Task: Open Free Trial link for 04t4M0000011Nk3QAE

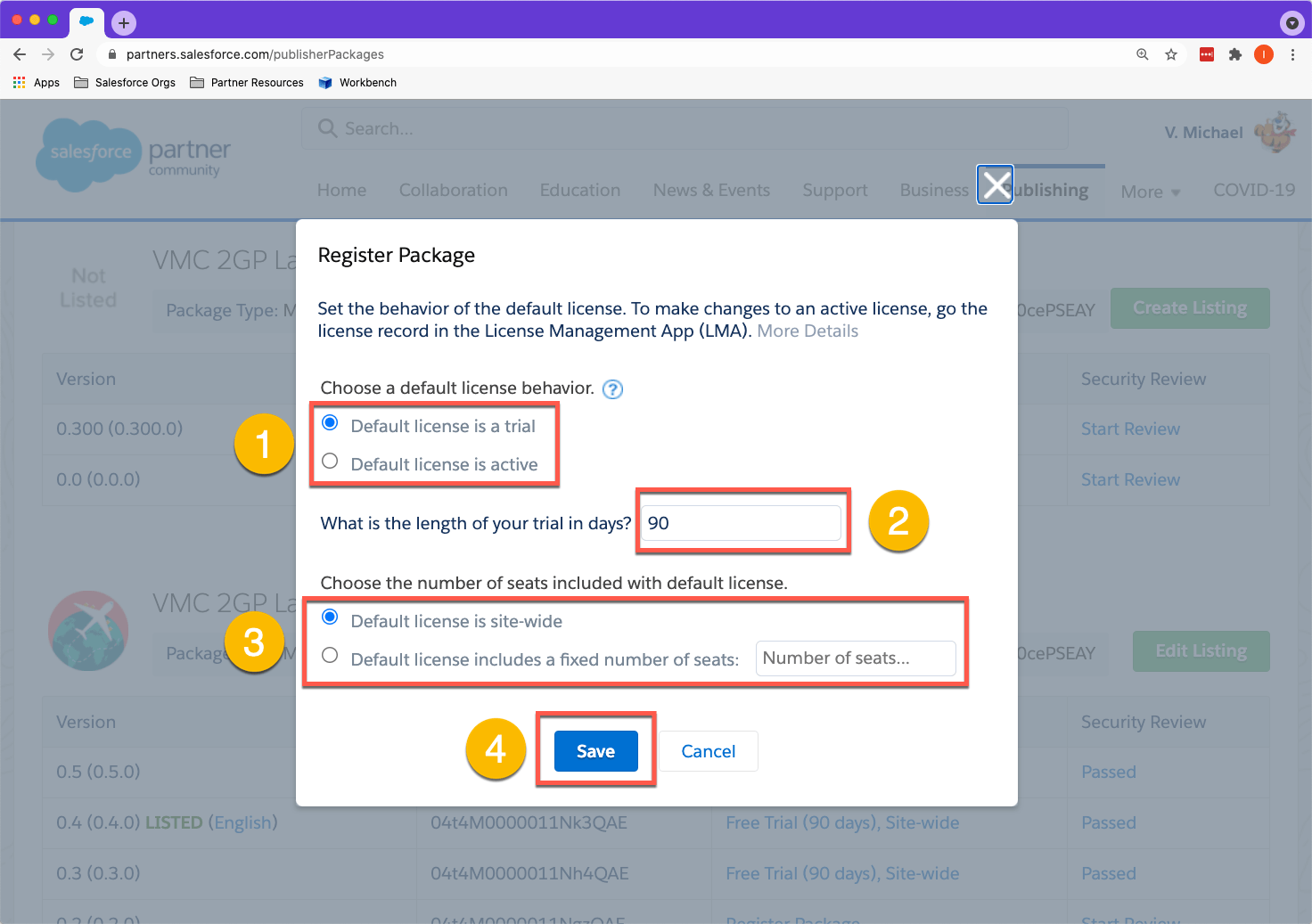Action: coord(842,822)
